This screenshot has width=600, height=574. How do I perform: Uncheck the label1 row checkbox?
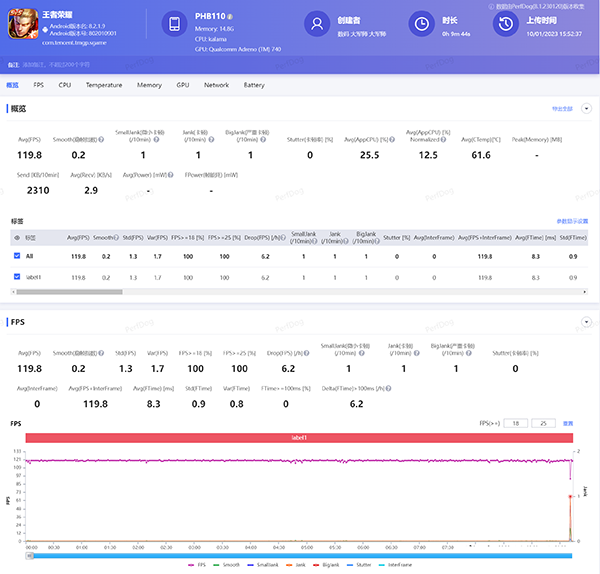(x=15, y=275)
